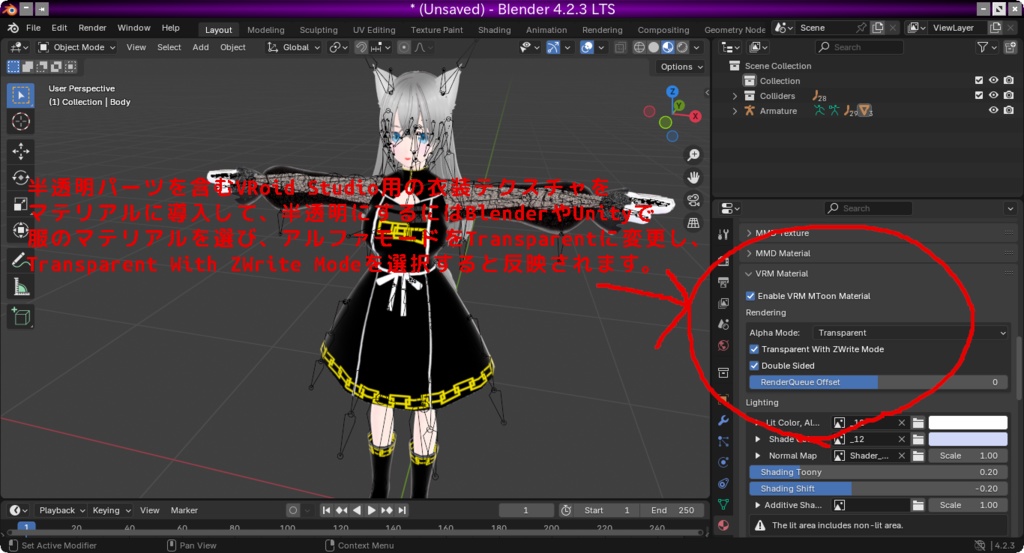Open the Object Data properties tab
Screen dimensions: 1024x553
(x=723, y=504)
